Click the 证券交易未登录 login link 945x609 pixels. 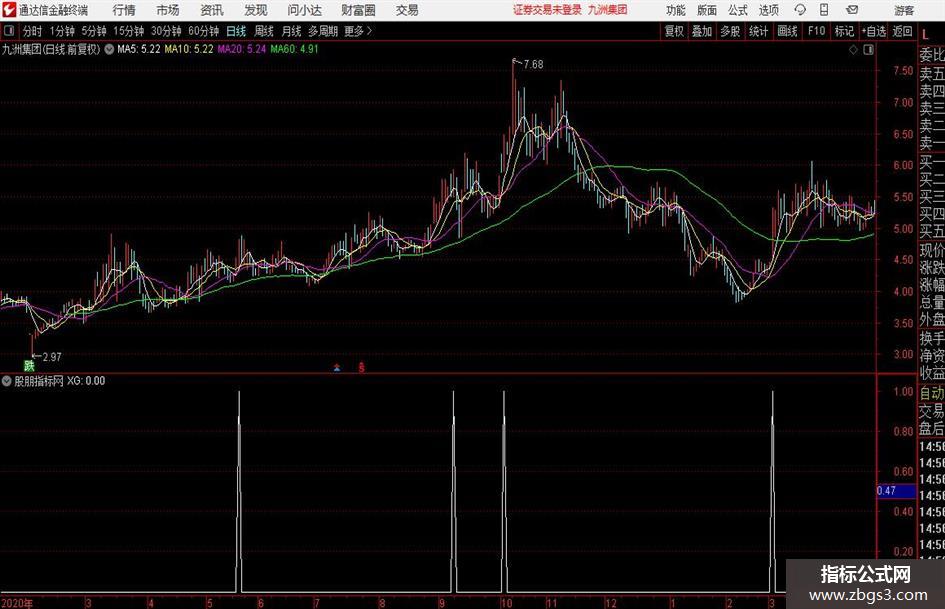pyautogui.click(x=548, y=10)
